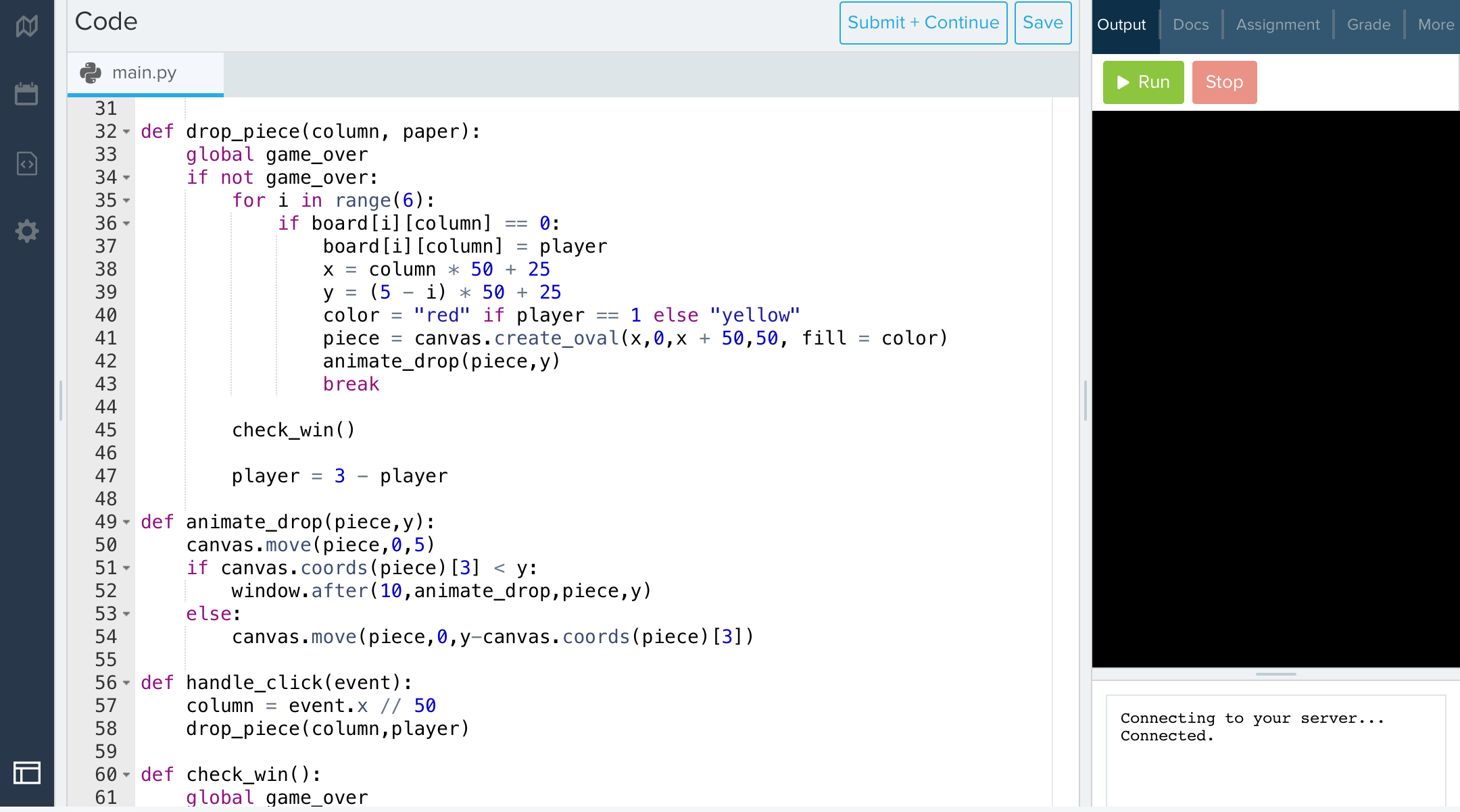Click the layout panel icon at bottom left
1460x812 pixels.
click(x=27, y=772)
